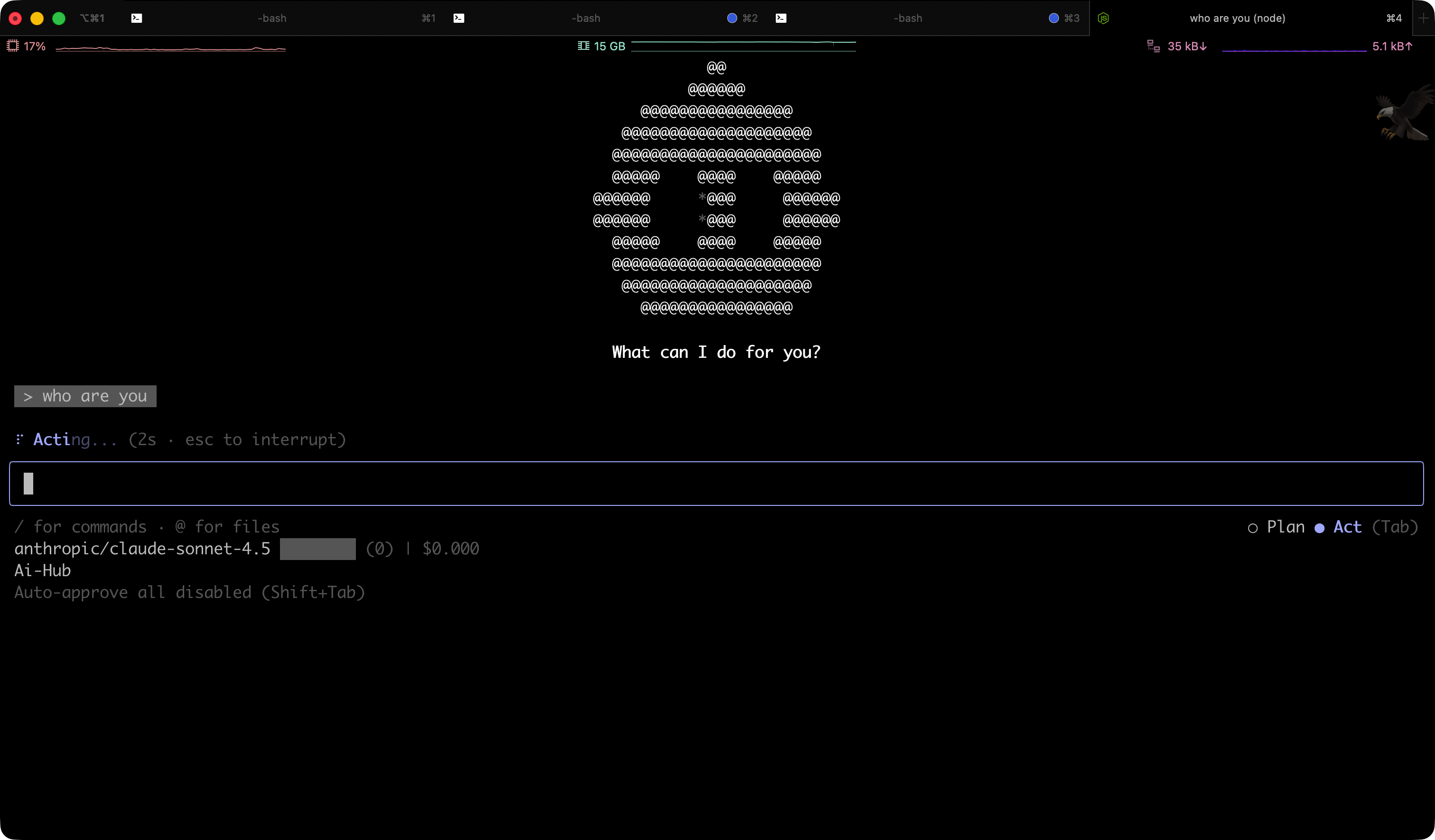The height and width of the screenshot is (840, 1435).
Task: Click the network throughput icon
Action: pyautogui.click(x=1153, y=46)
